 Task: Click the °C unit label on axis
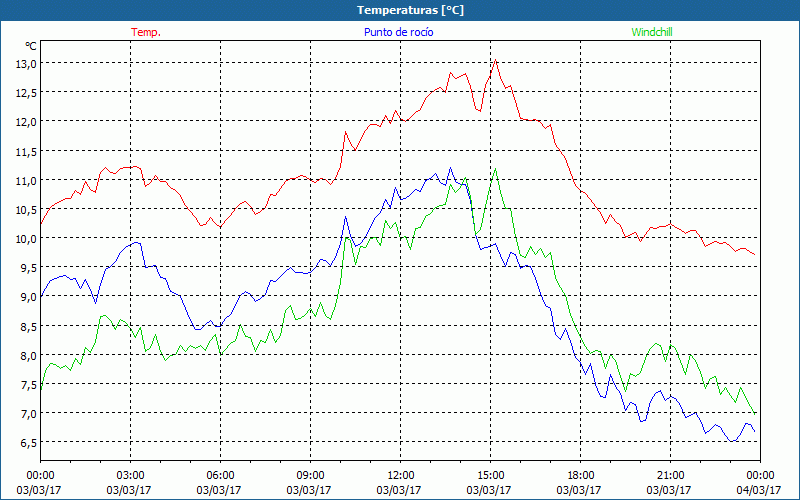31,46
